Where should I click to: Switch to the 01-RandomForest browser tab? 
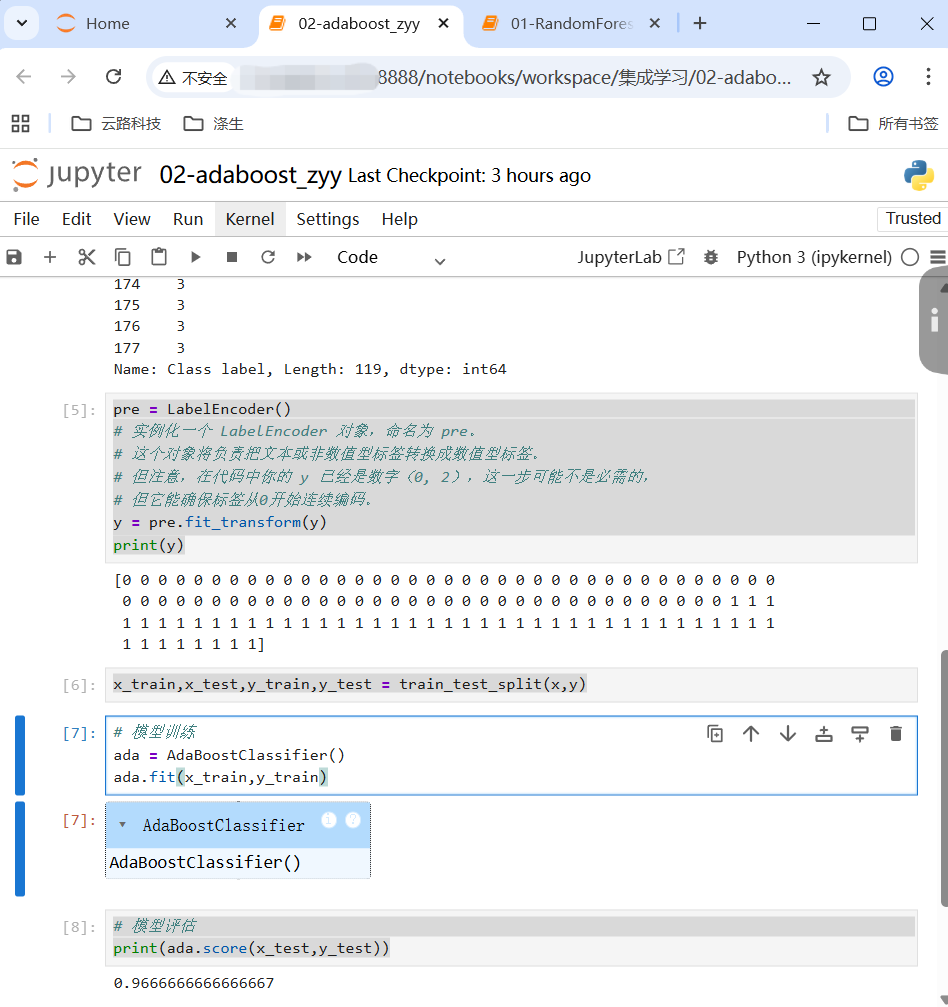(x=570, y=24)
